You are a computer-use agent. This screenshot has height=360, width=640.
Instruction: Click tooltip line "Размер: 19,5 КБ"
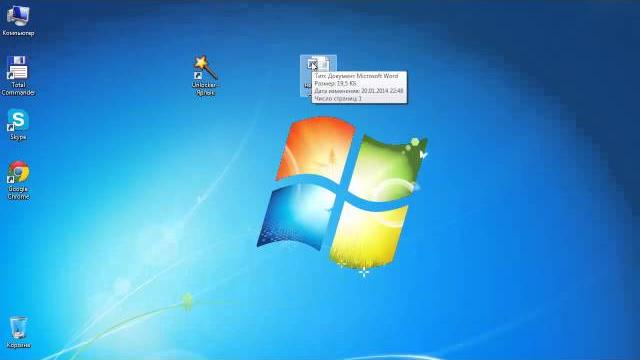pos(335,84)
